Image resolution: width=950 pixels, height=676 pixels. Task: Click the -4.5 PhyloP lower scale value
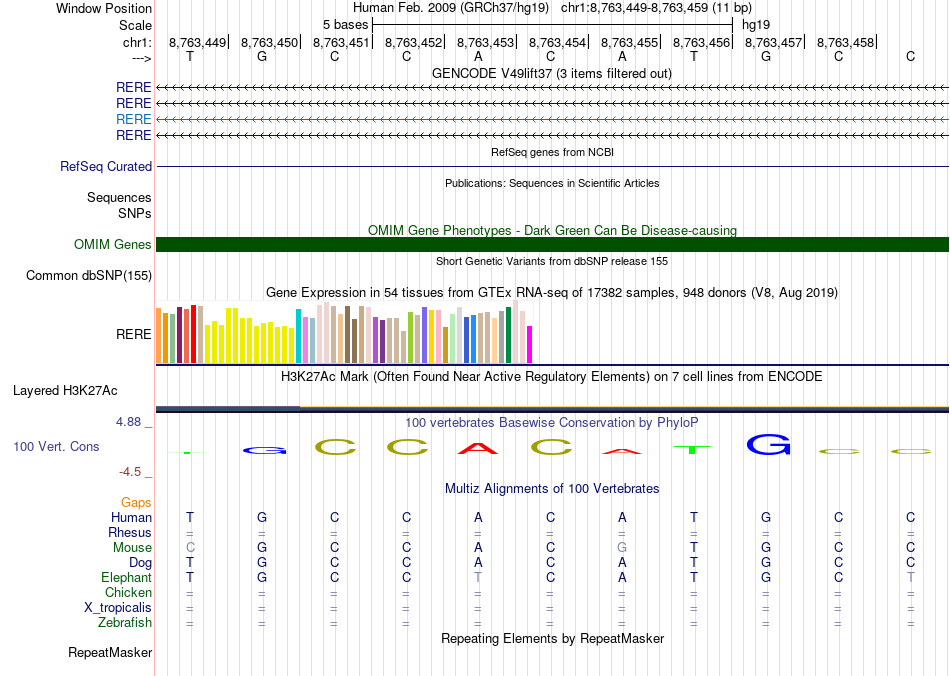[130, 472]
